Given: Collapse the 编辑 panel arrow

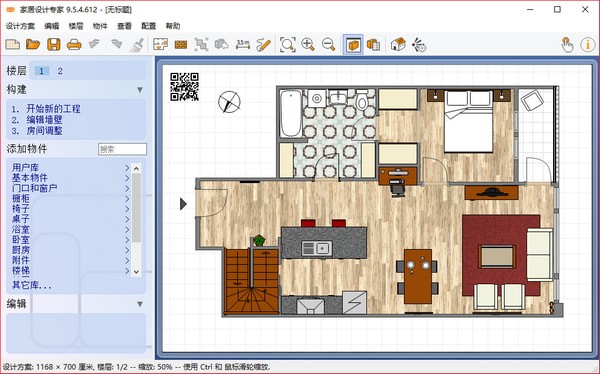Looking at the screenshot, I should pos(140,304).
